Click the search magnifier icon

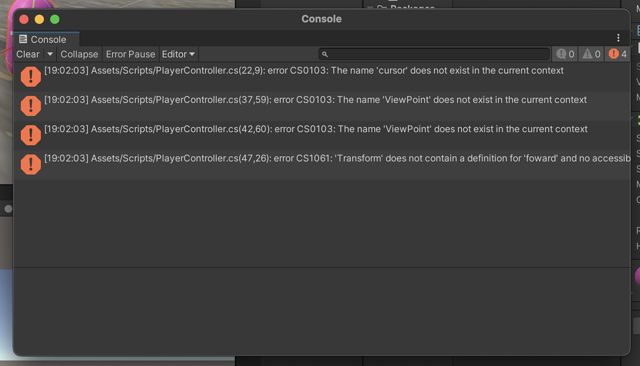[x=324, y=54]
